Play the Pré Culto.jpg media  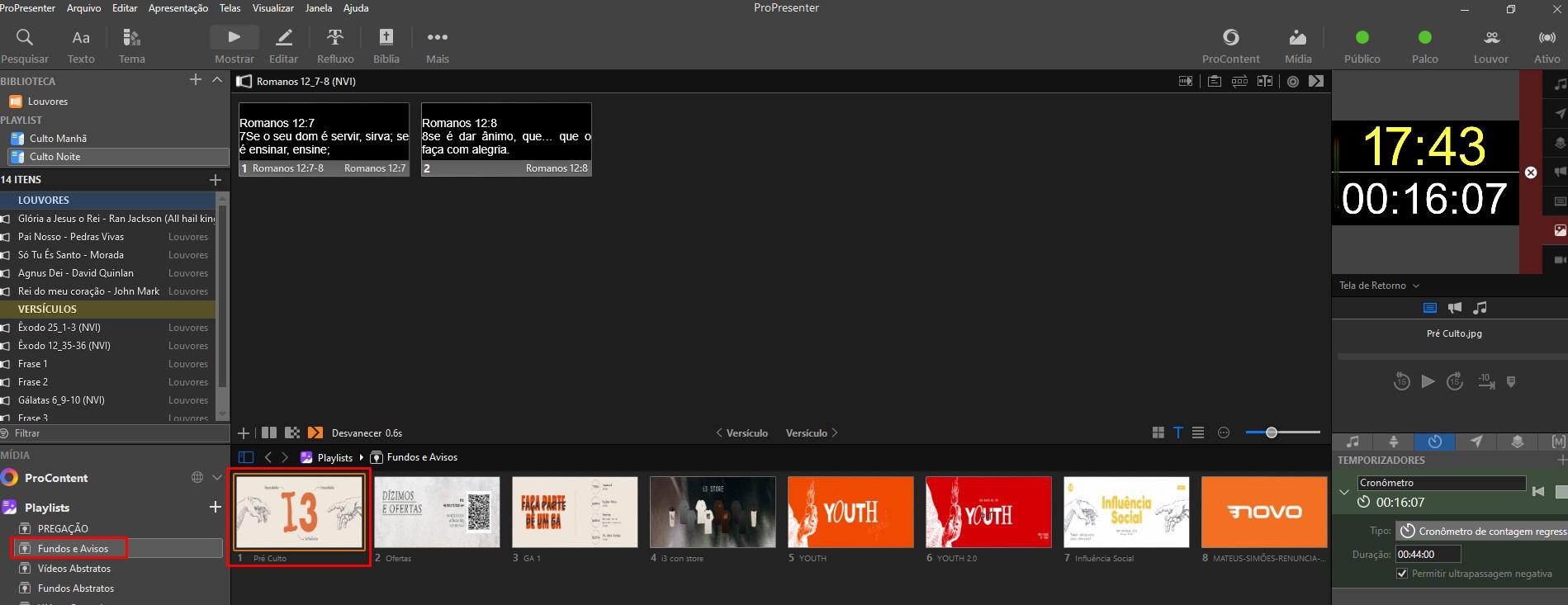coord(1428,381)
